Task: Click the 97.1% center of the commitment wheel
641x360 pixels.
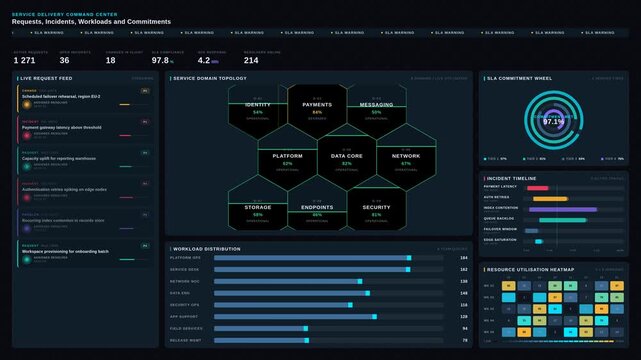Action: point(554,121)
